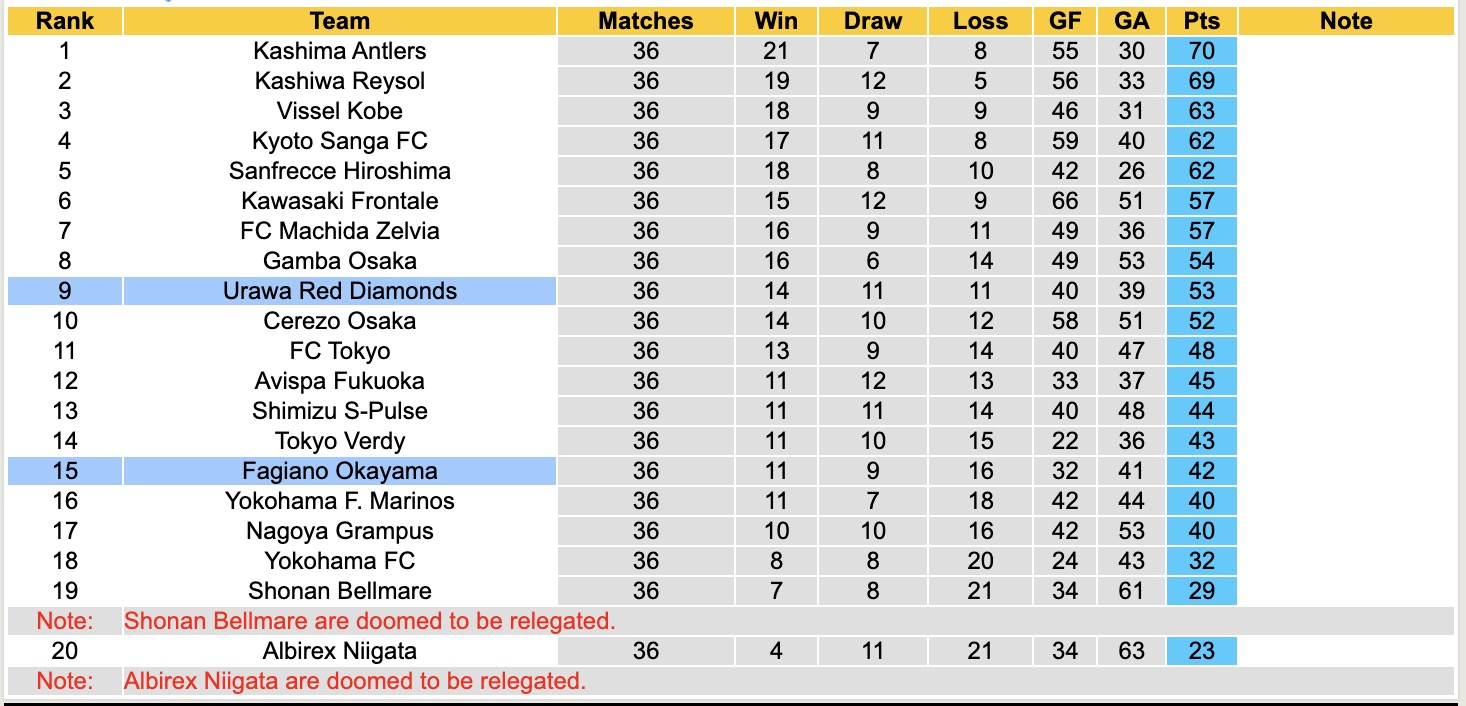Image resolution: width=1466 pixels, height=706 pixels.
Task: Click the highlighted Fagiano Okayama team name
Action: tap(340, 471)
